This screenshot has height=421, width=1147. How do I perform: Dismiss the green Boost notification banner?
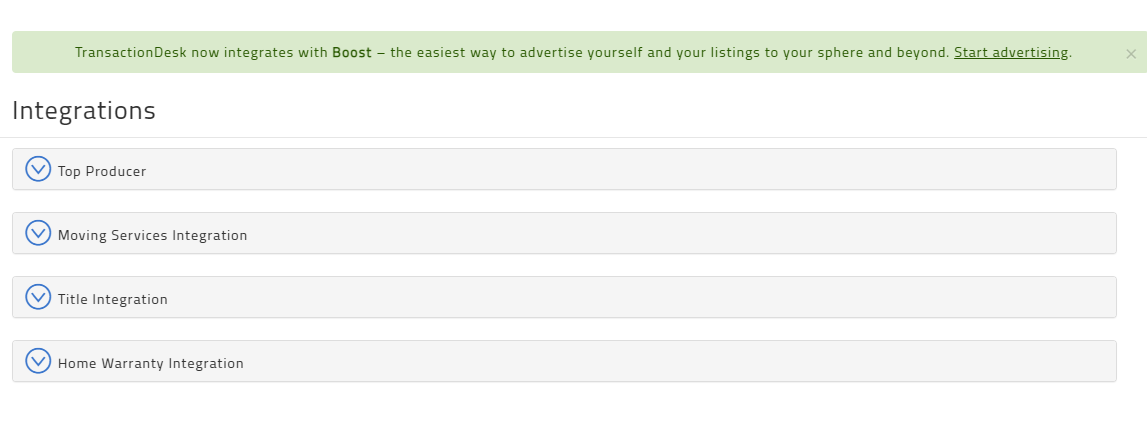(1131, 54)
